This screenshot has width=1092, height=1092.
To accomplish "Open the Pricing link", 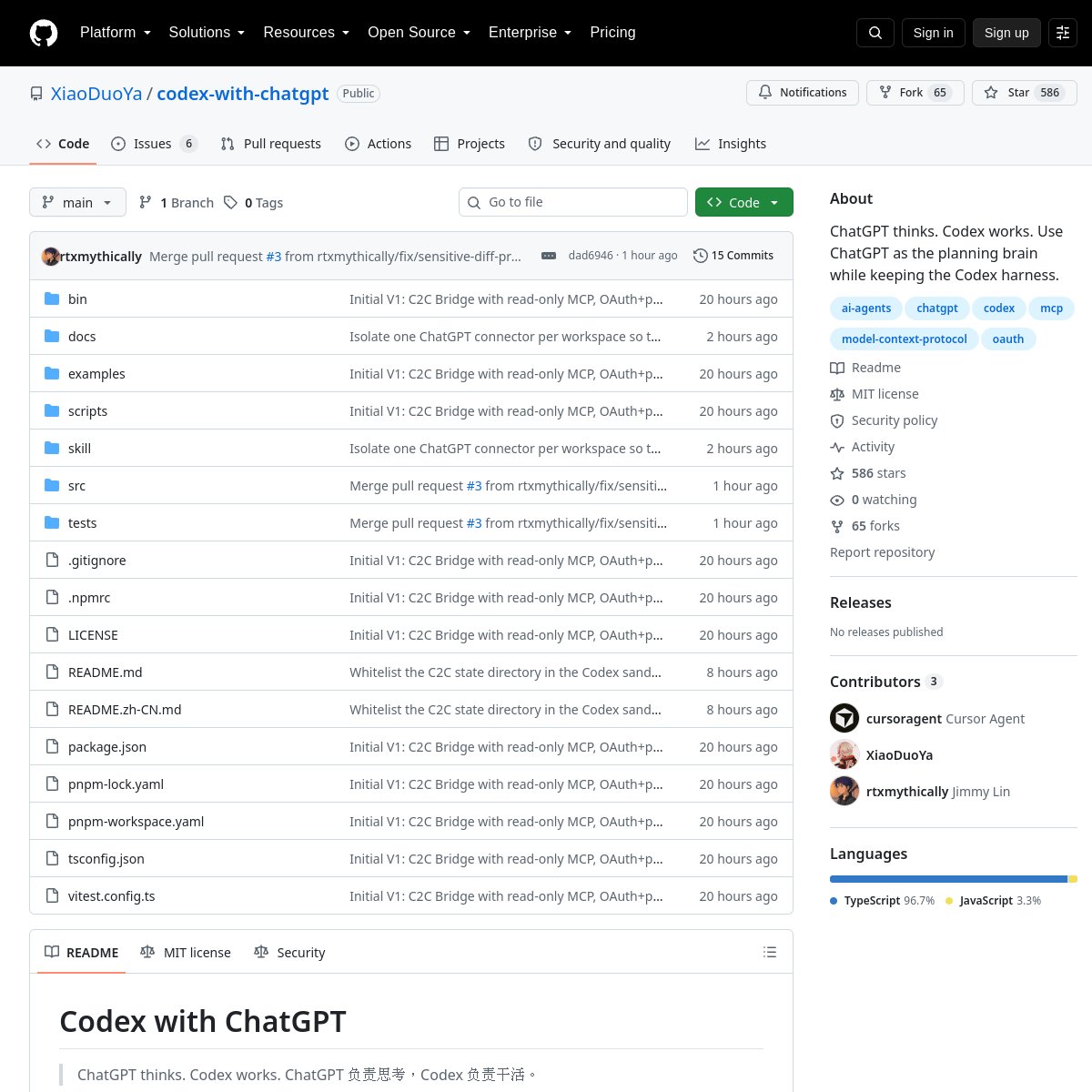I will [x=612, y=33].
